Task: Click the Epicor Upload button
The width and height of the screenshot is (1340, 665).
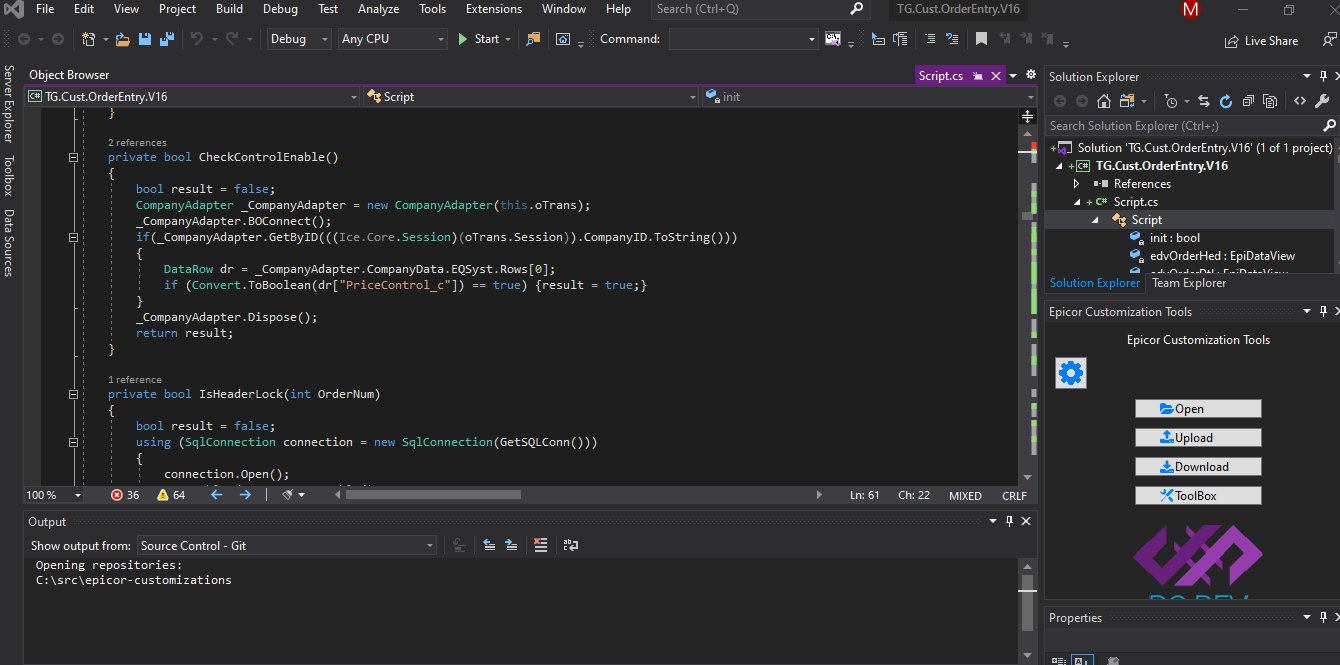Action: (1198, 438)
